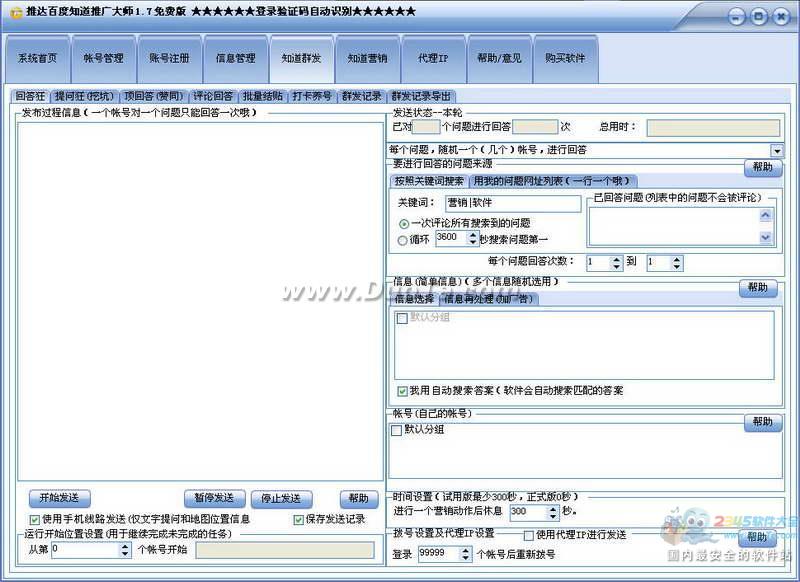Open 帮助 next to 停止发送
Viewport: 800px width, 582px height.
(359, 498)
